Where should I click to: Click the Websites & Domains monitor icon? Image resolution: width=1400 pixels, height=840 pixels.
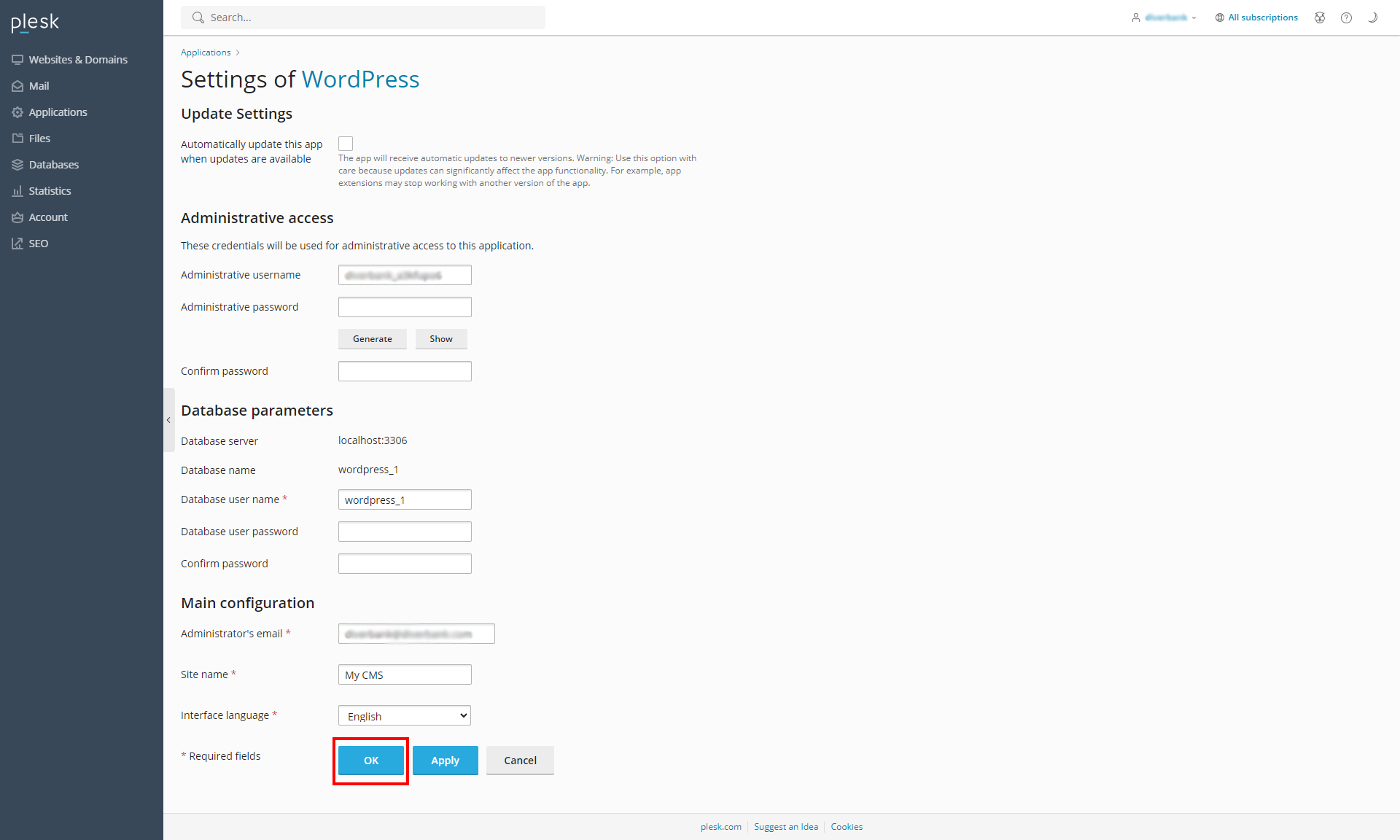(x=17, y=60)
